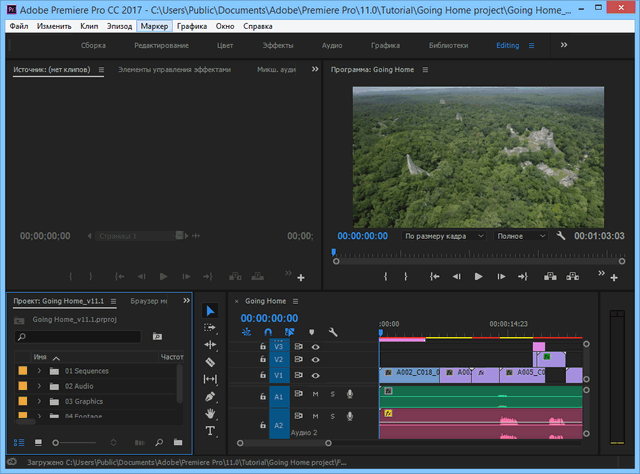The image size is (640, 474).
Task: Select the Hand tool
Action: coord(210,414)
